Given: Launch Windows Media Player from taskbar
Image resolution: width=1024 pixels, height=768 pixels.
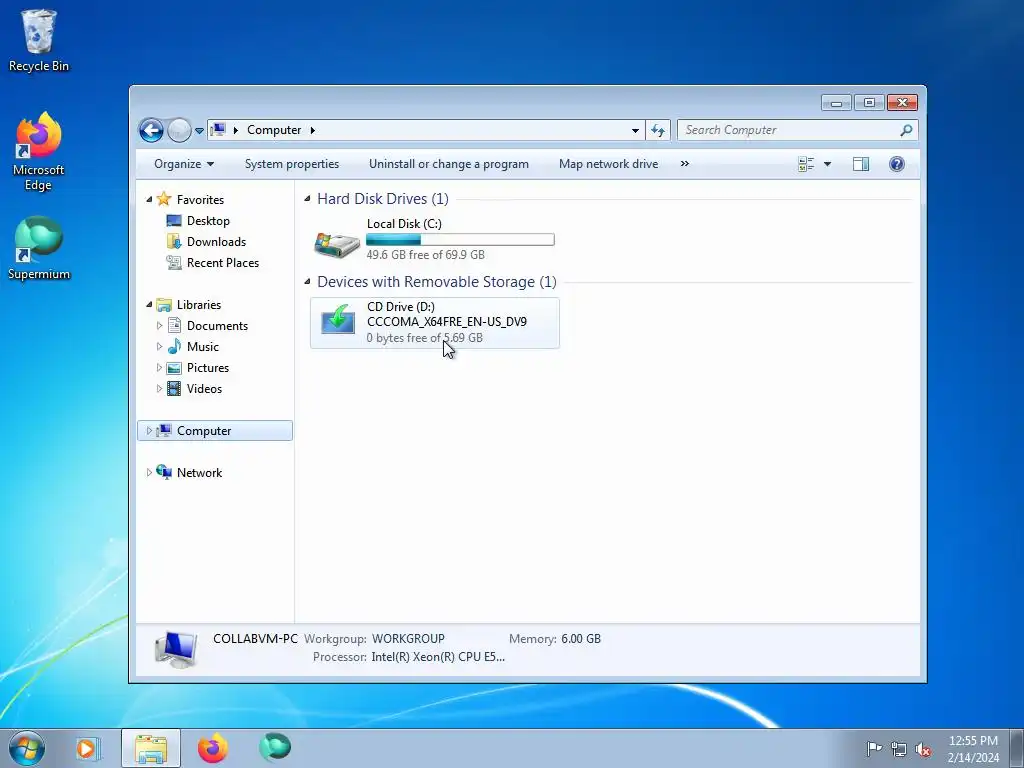Looking at the screenshot, I should click(86, 748).
